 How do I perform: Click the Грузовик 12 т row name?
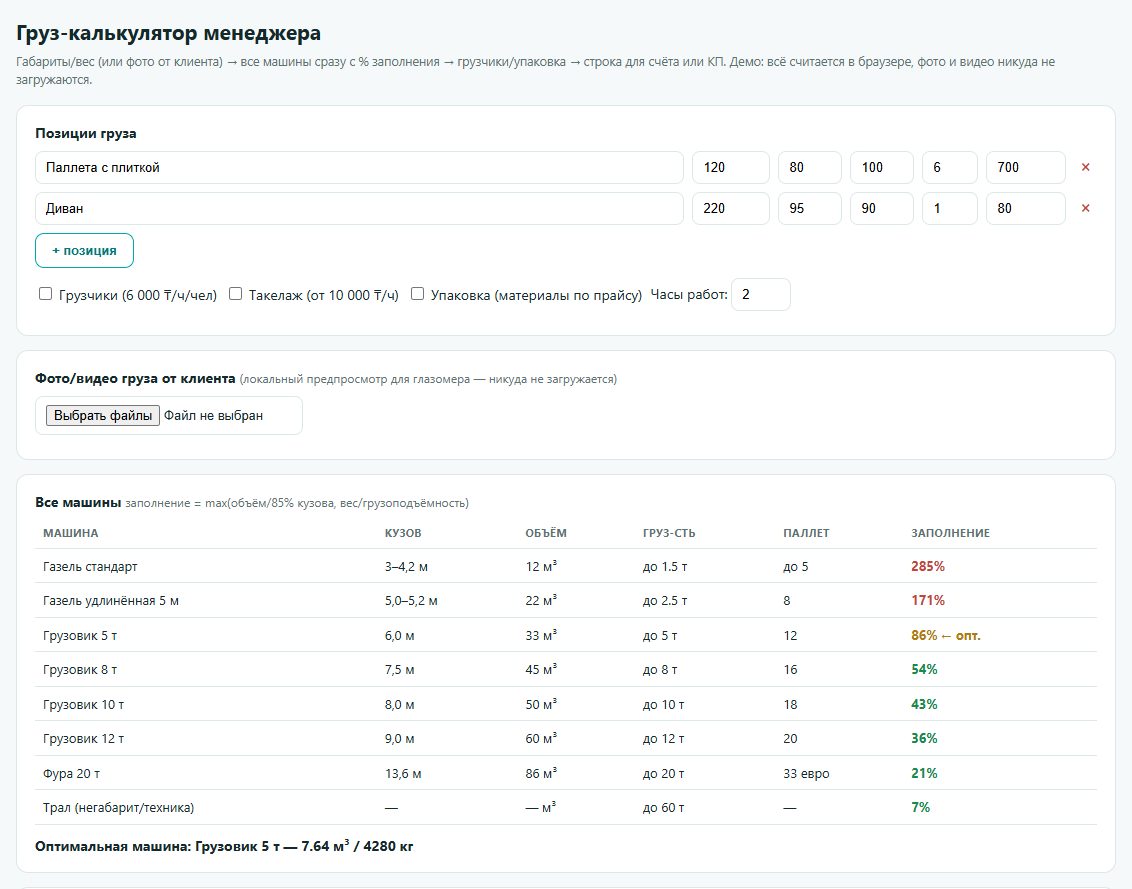(x=84, y=739)
